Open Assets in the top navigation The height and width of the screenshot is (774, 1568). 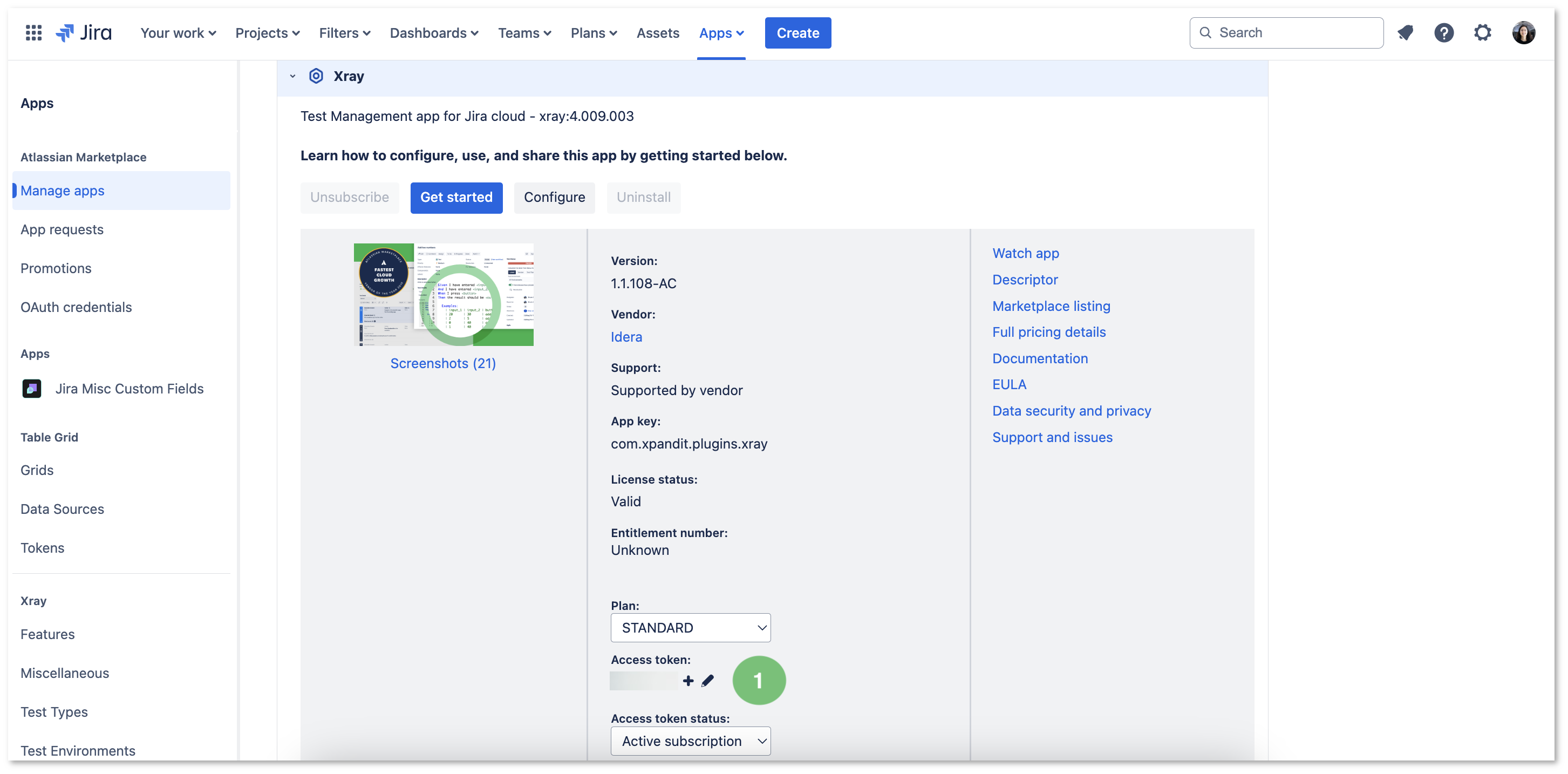coord(658,33)
